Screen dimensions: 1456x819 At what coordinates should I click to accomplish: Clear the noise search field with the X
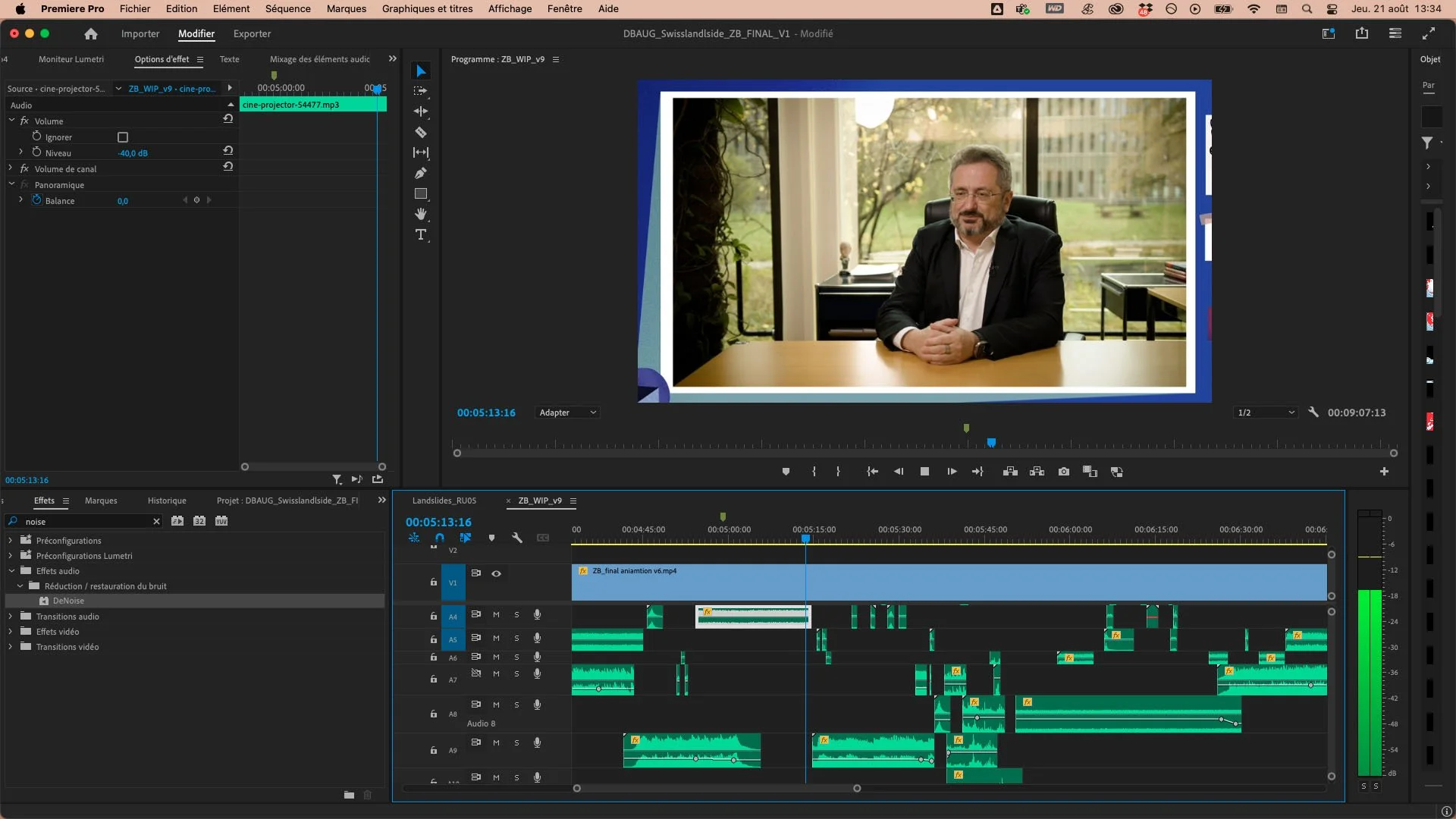coord(157,521)
